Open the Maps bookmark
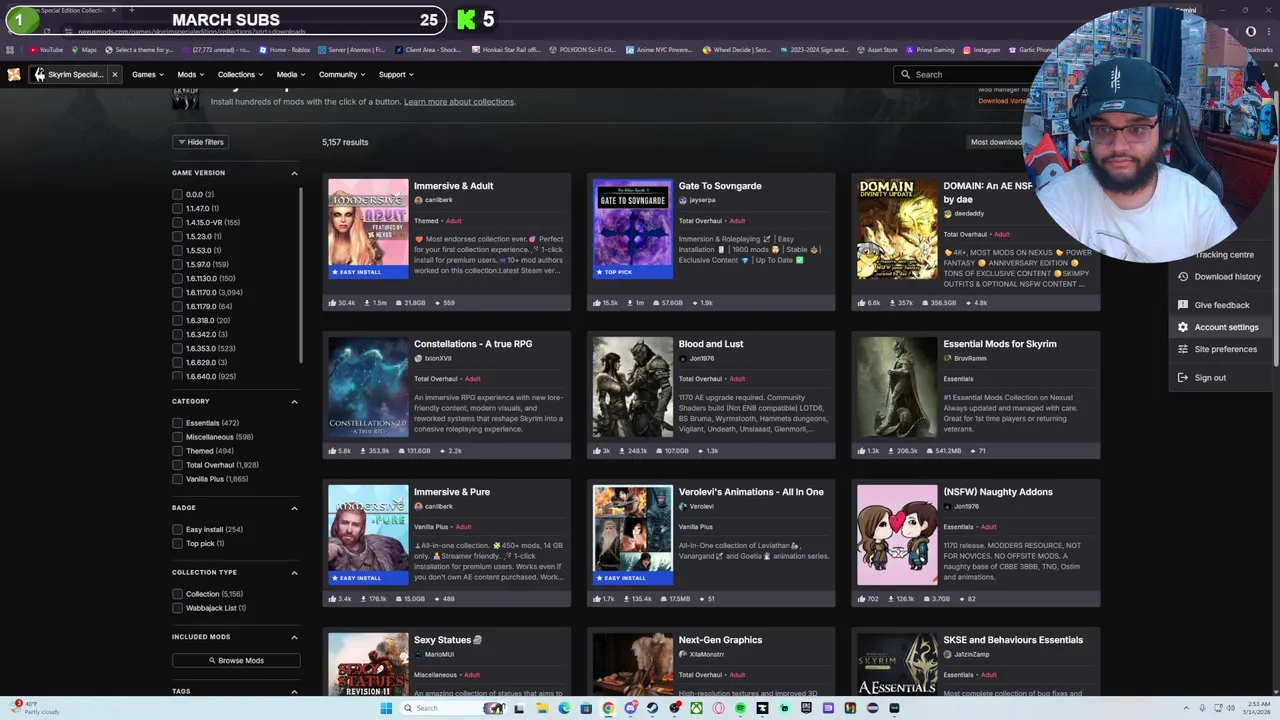Screen dimensions: 1280x720 (84, 50)
